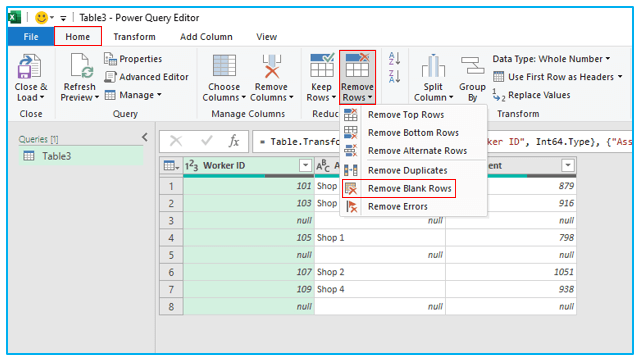
Task: Switch to the Transform ribbon tab
Action: click(134, 37)
